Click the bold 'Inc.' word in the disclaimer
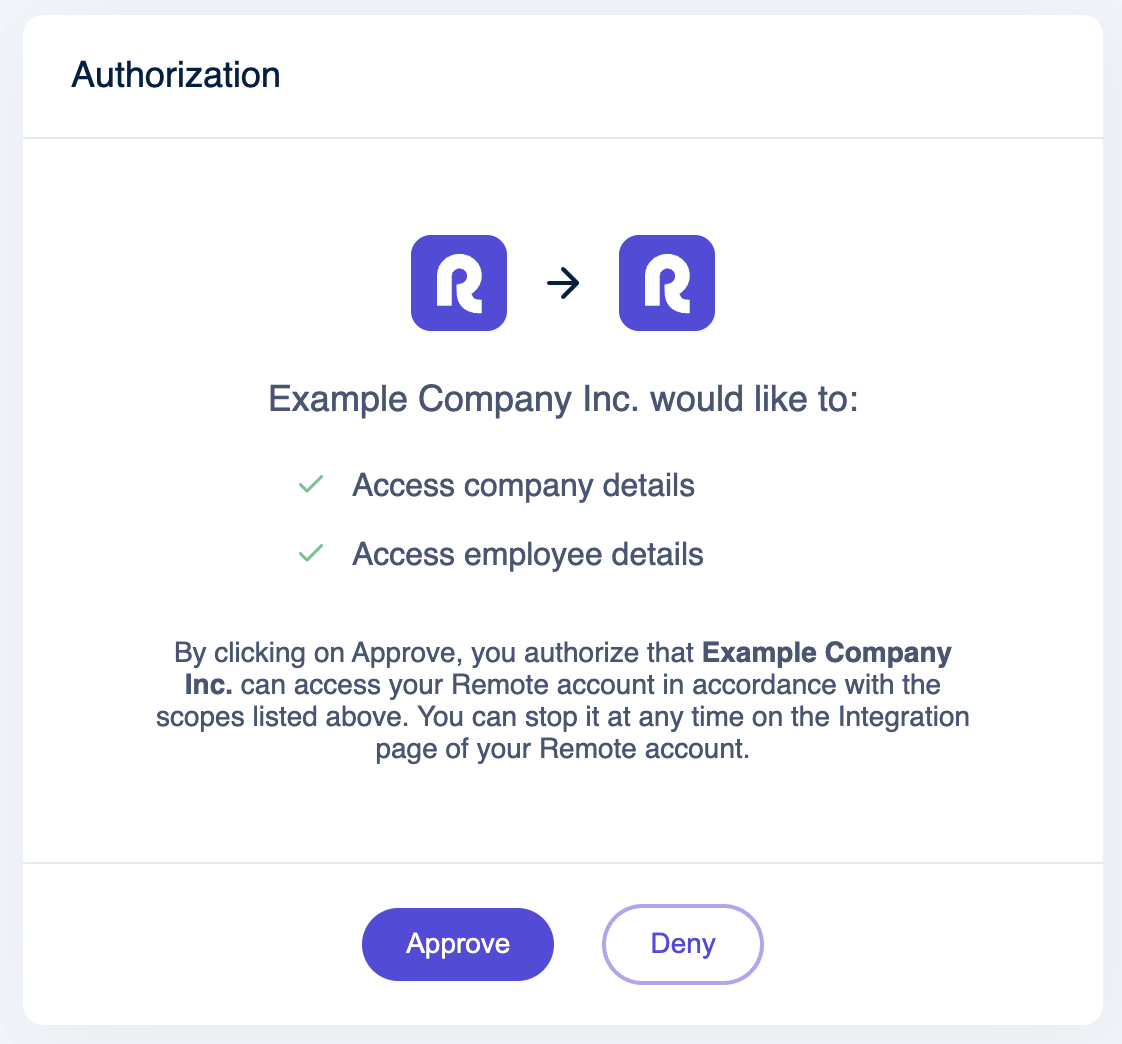 [x=208, y=685]
